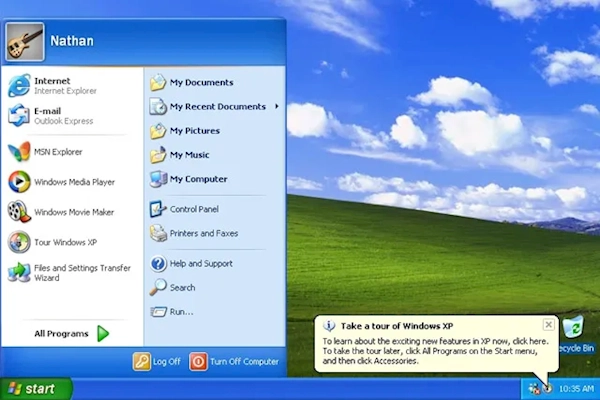Expand My Recent Documents submenu arrow

click(x=277, y=107)
